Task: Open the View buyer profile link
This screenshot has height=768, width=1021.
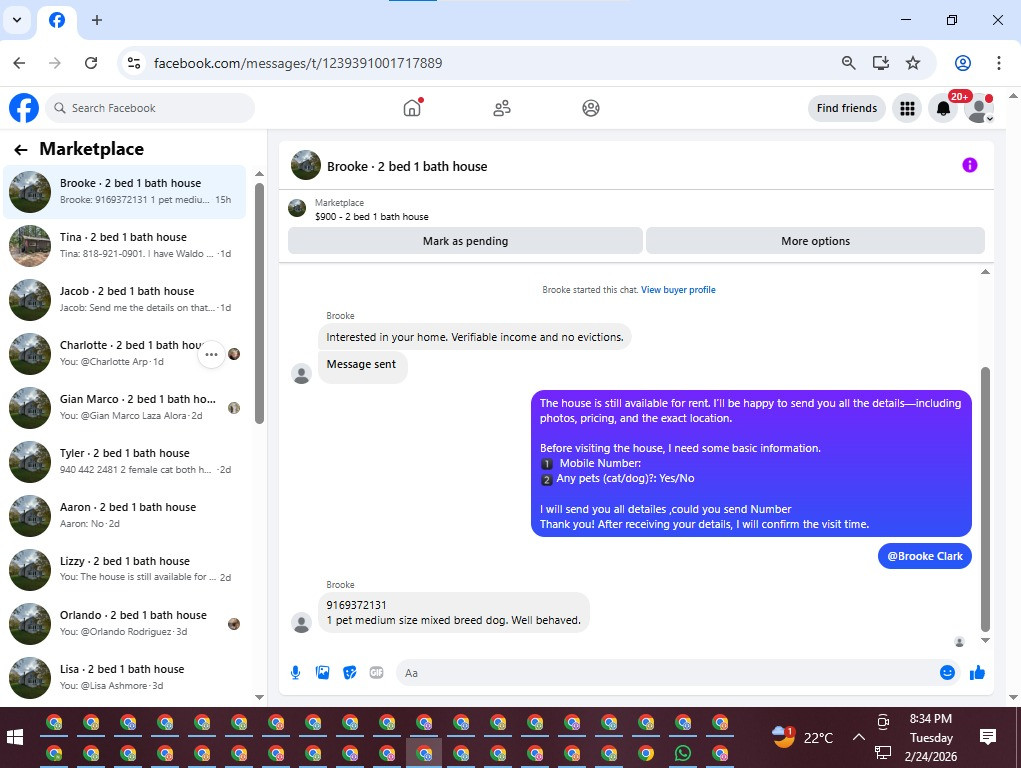Action: [678, 290]
